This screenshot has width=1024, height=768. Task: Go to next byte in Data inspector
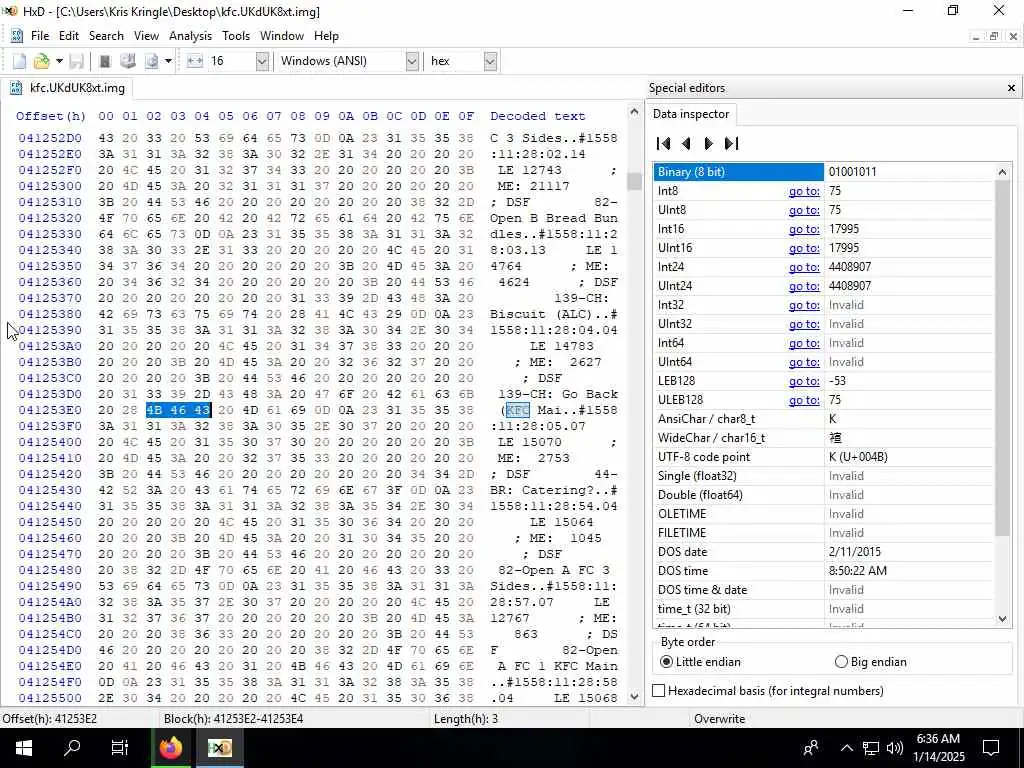point(708,143)
